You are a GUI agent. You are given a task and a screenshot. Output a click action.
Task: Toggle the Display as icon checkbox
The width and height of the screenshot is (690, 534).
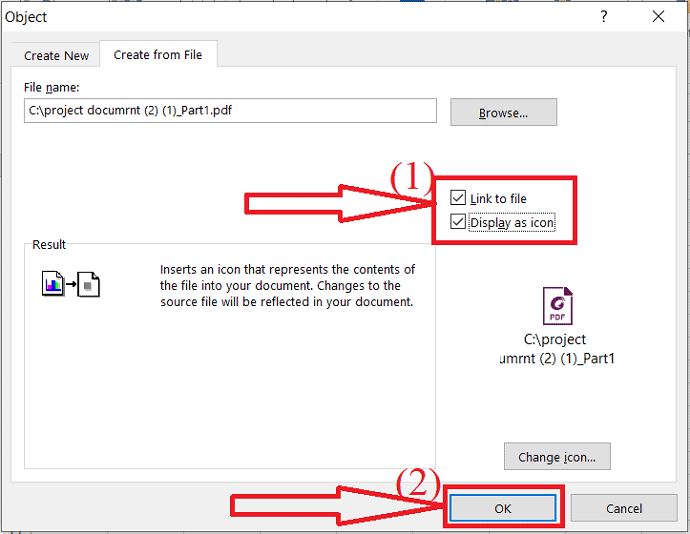[458, 221]
